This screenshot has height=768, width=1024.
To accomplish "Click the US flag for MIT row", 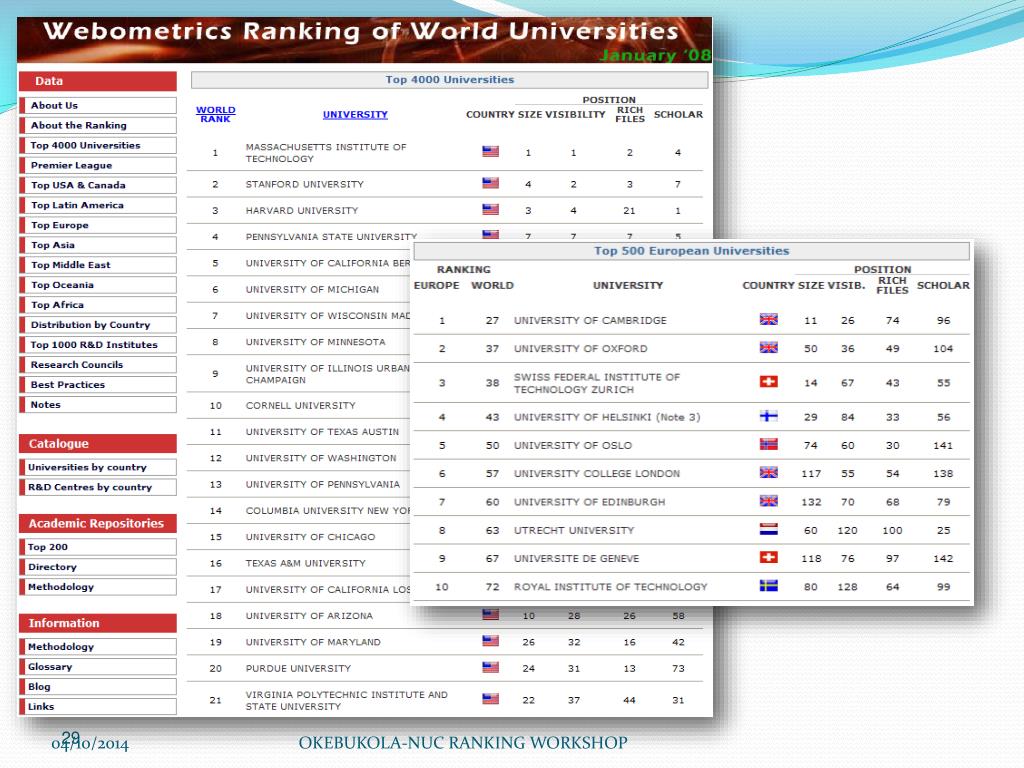I will pos(490,152).
